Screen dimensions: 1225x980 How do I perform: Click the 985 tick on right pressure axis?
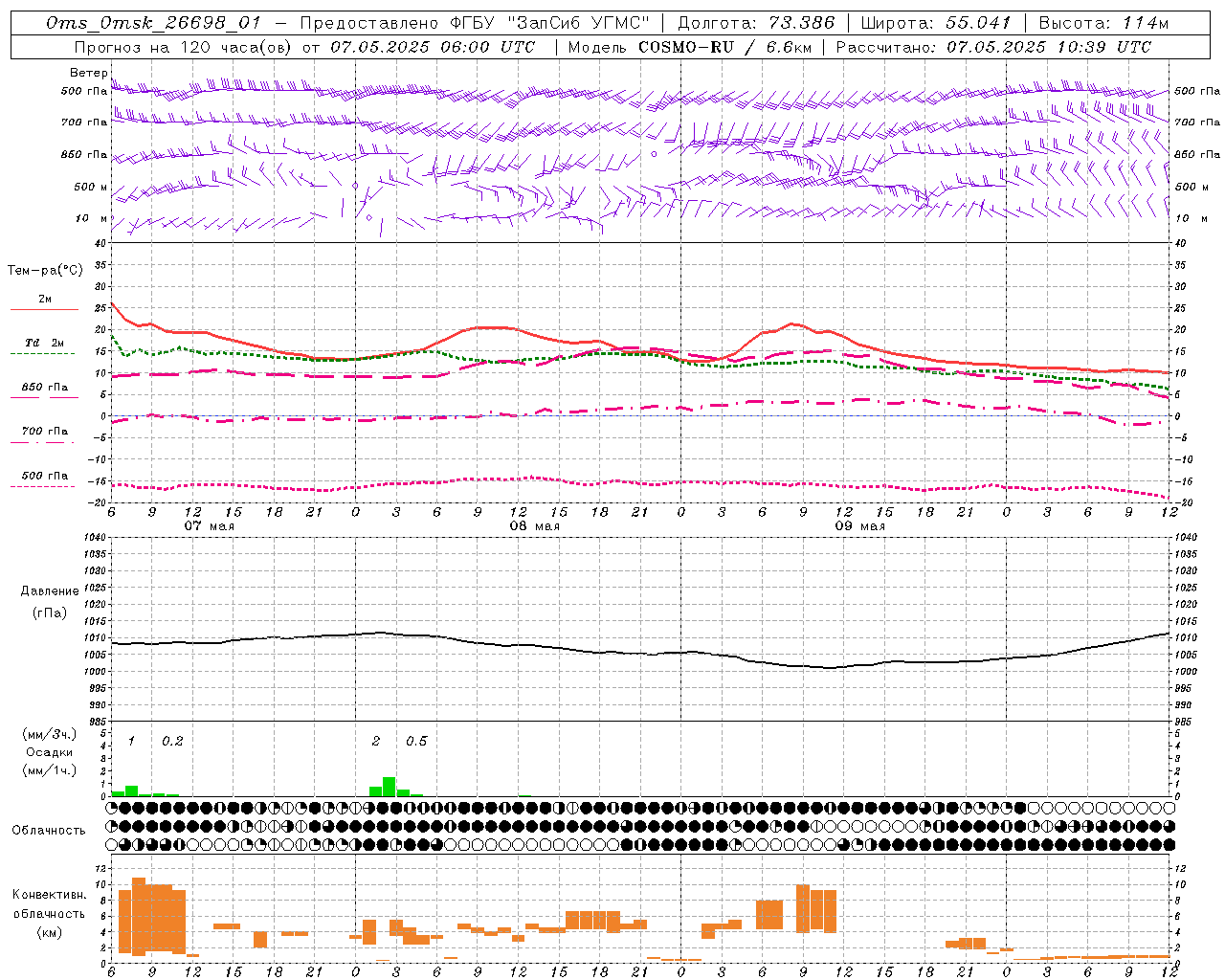[x=1183, y=722]
